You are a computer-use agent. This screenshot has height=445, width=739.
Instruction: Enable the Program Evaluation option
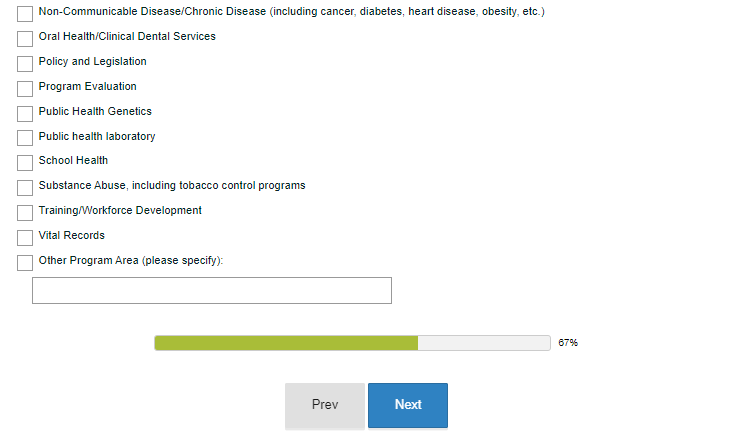click(25, 89)
